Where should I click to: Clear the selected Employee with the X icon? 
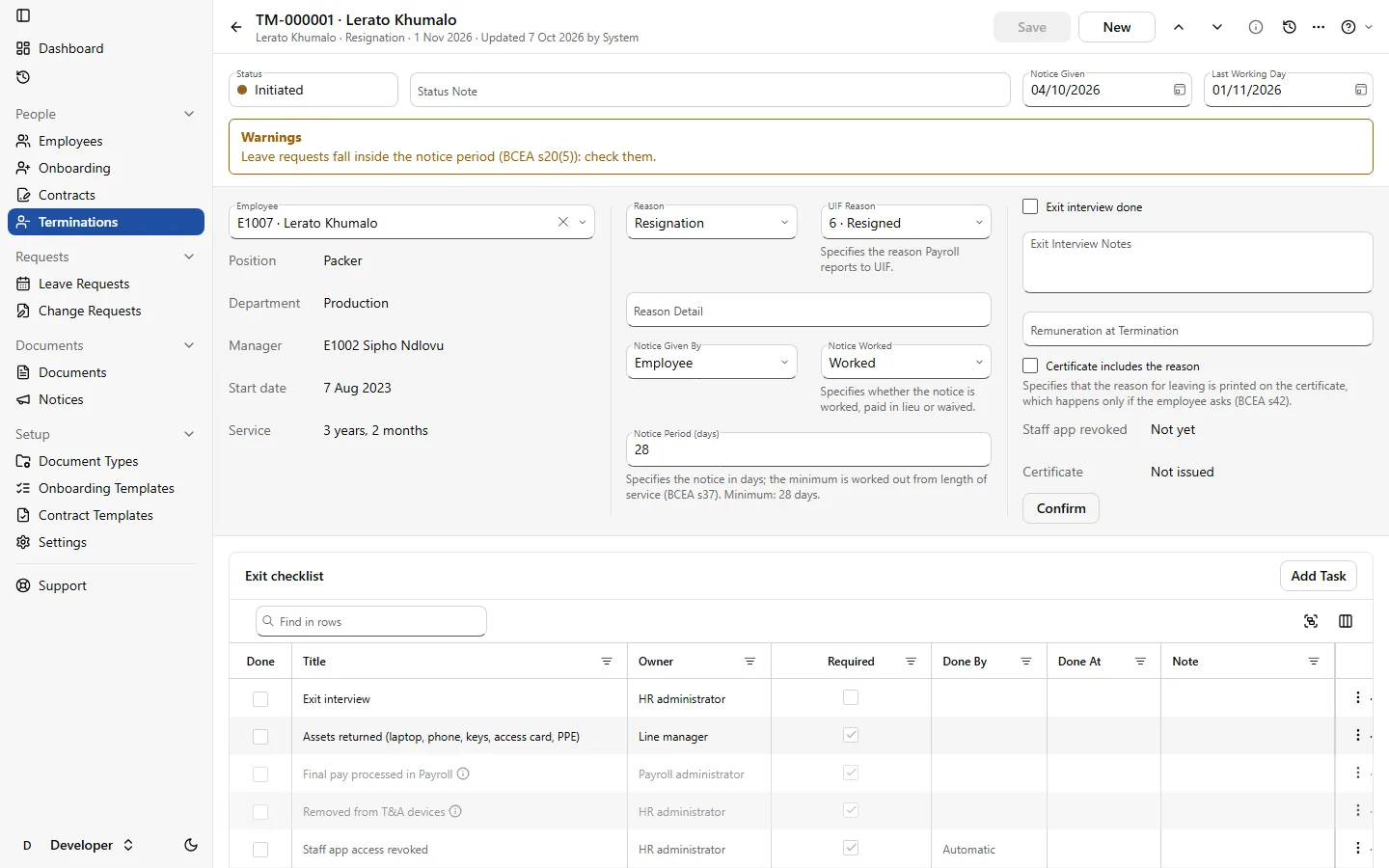[563, 222]
